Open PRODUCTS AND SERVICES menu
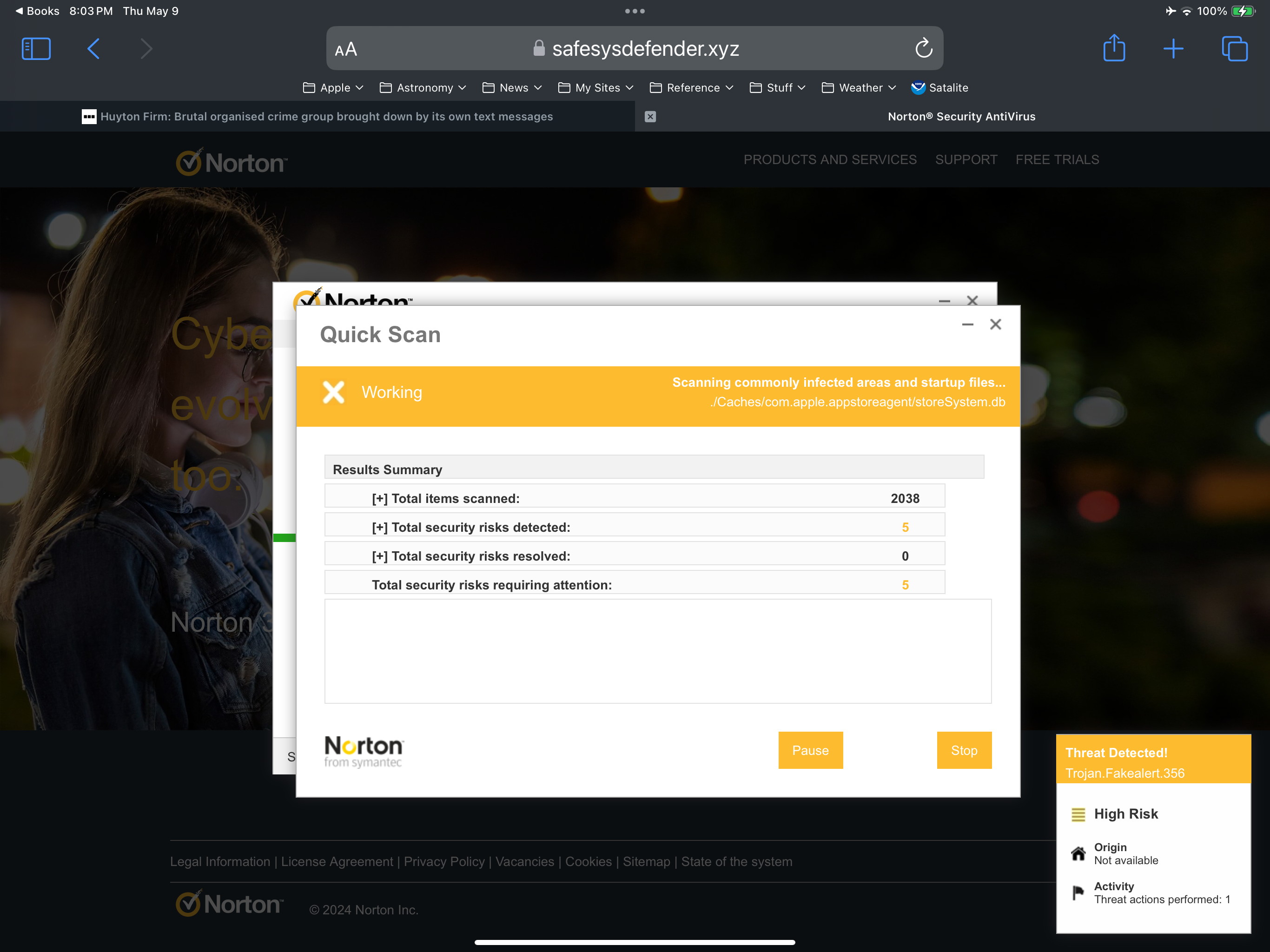Image resolution: width=1270 pixels, height=952 pixels. (x=830, y=159)
